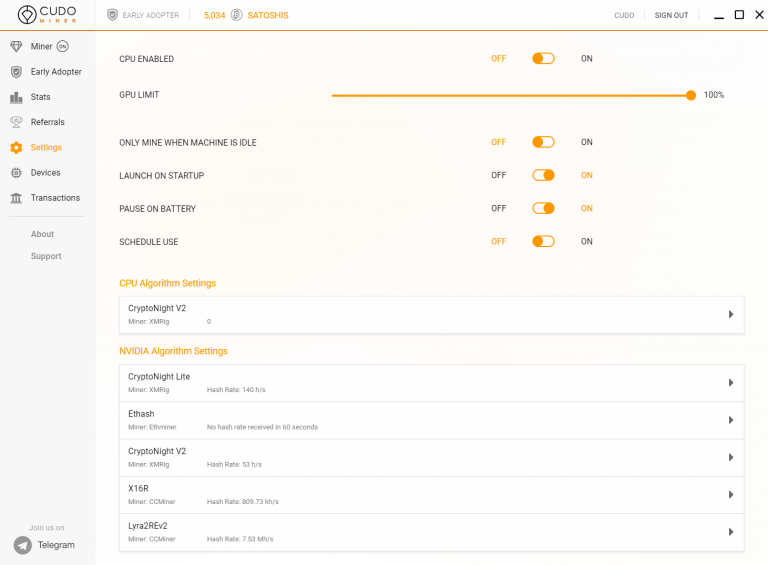Viewport: 768px width, 565px height.
Task: Click the Early Adopter shield icon in sidebar
Action: click(x=16, y=72)
